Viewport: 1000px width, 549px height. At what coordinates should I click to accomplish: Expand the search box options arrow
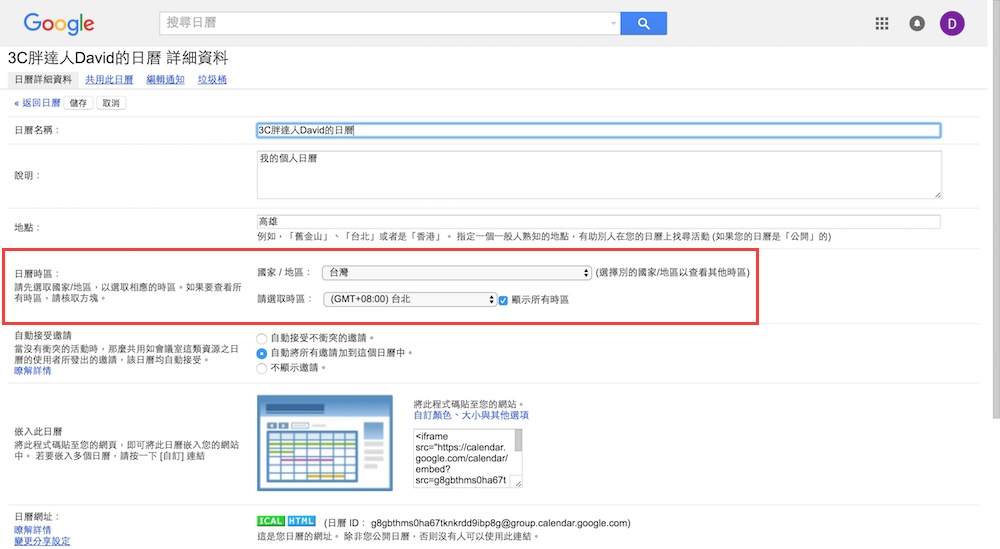pyautogui.click(x=613, y=24)
